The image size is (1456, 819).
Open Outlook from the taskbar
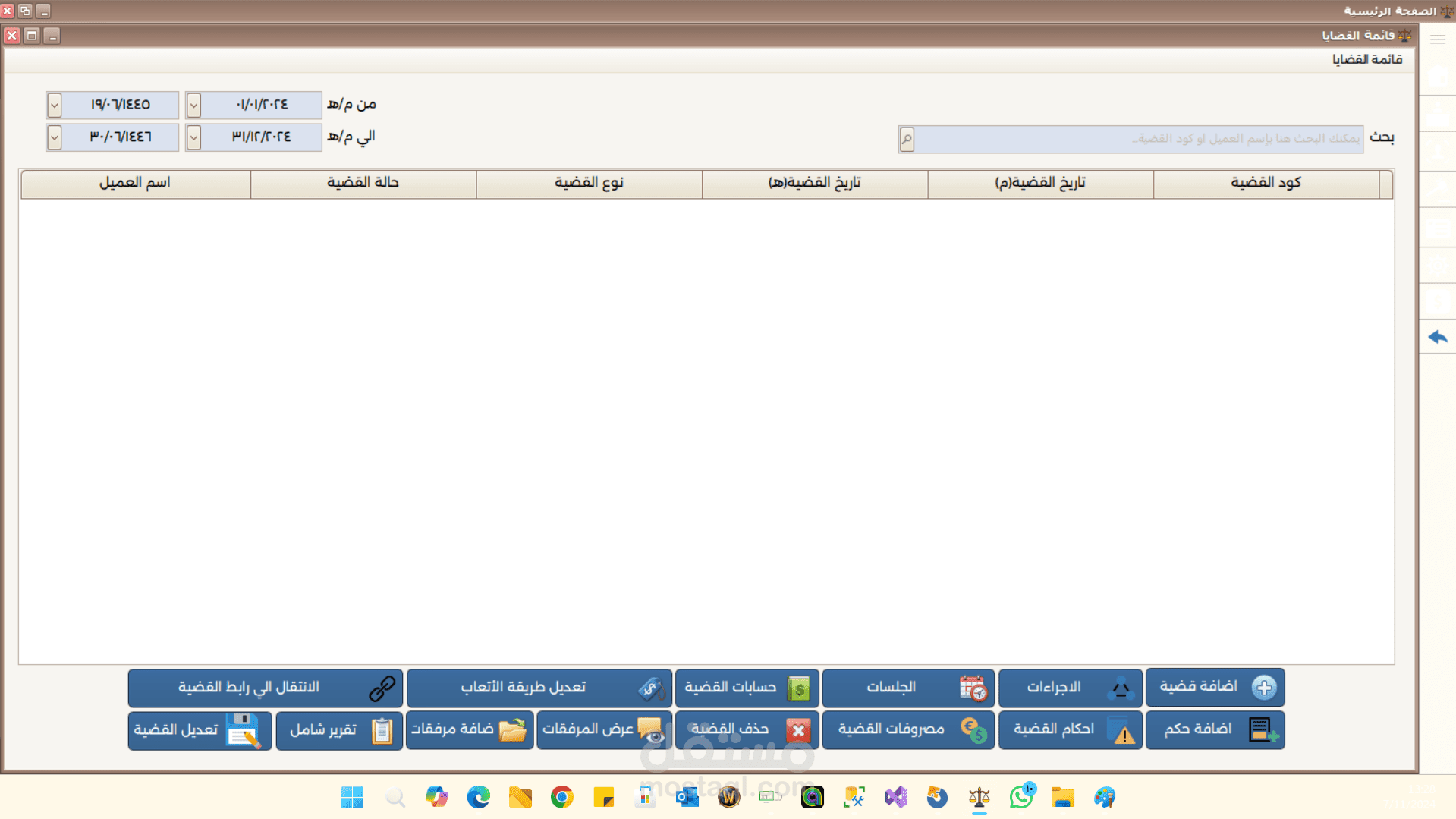coord(687,797)
